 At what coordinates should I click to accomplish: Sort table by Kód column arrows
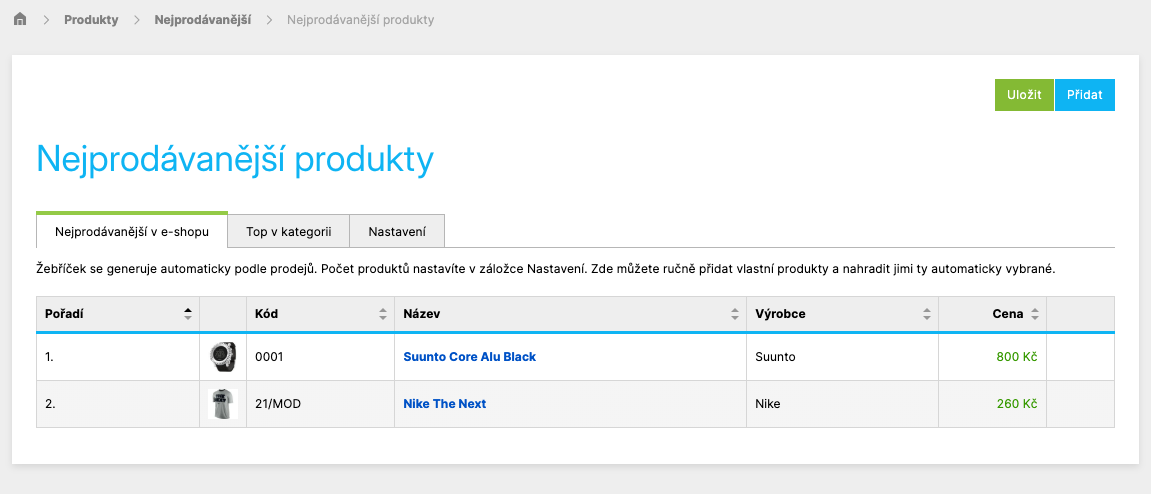click(x=382, y=314)
